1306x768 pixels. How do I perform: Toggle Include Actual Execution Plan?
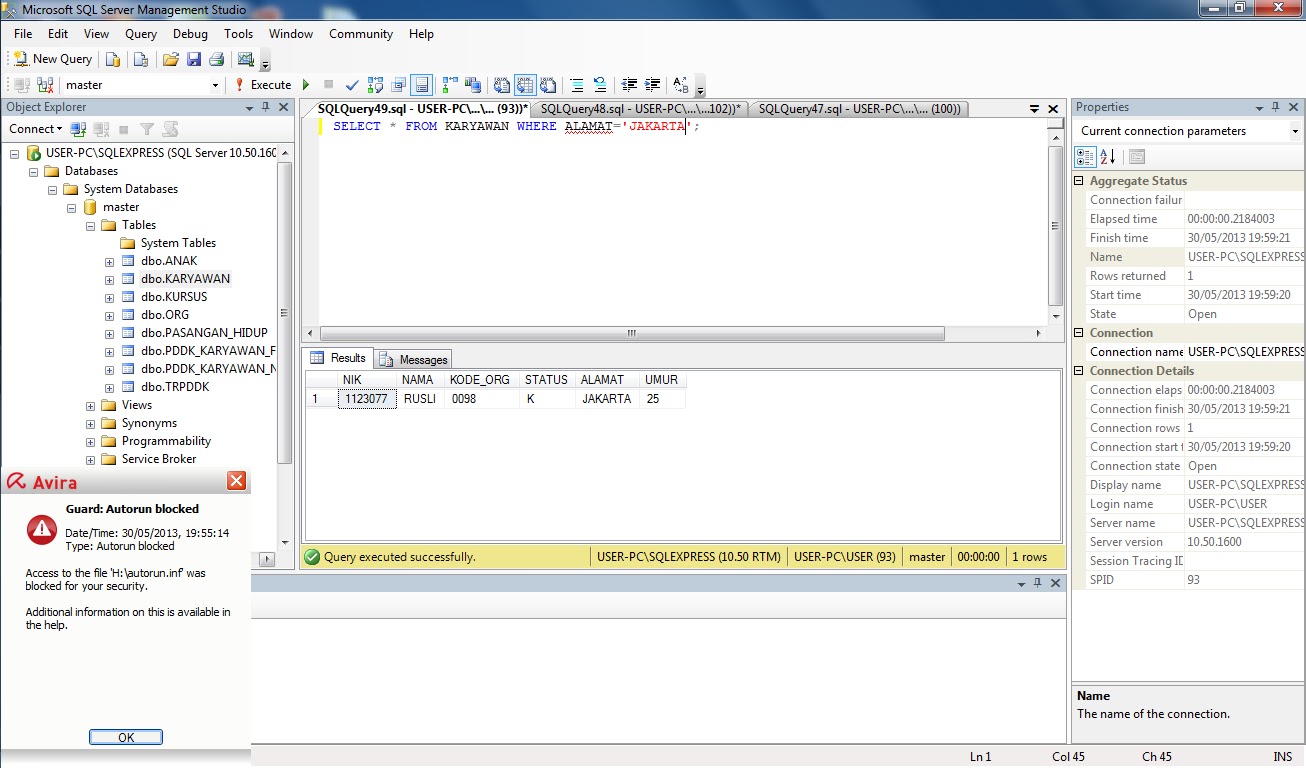[x=449, y=84]
